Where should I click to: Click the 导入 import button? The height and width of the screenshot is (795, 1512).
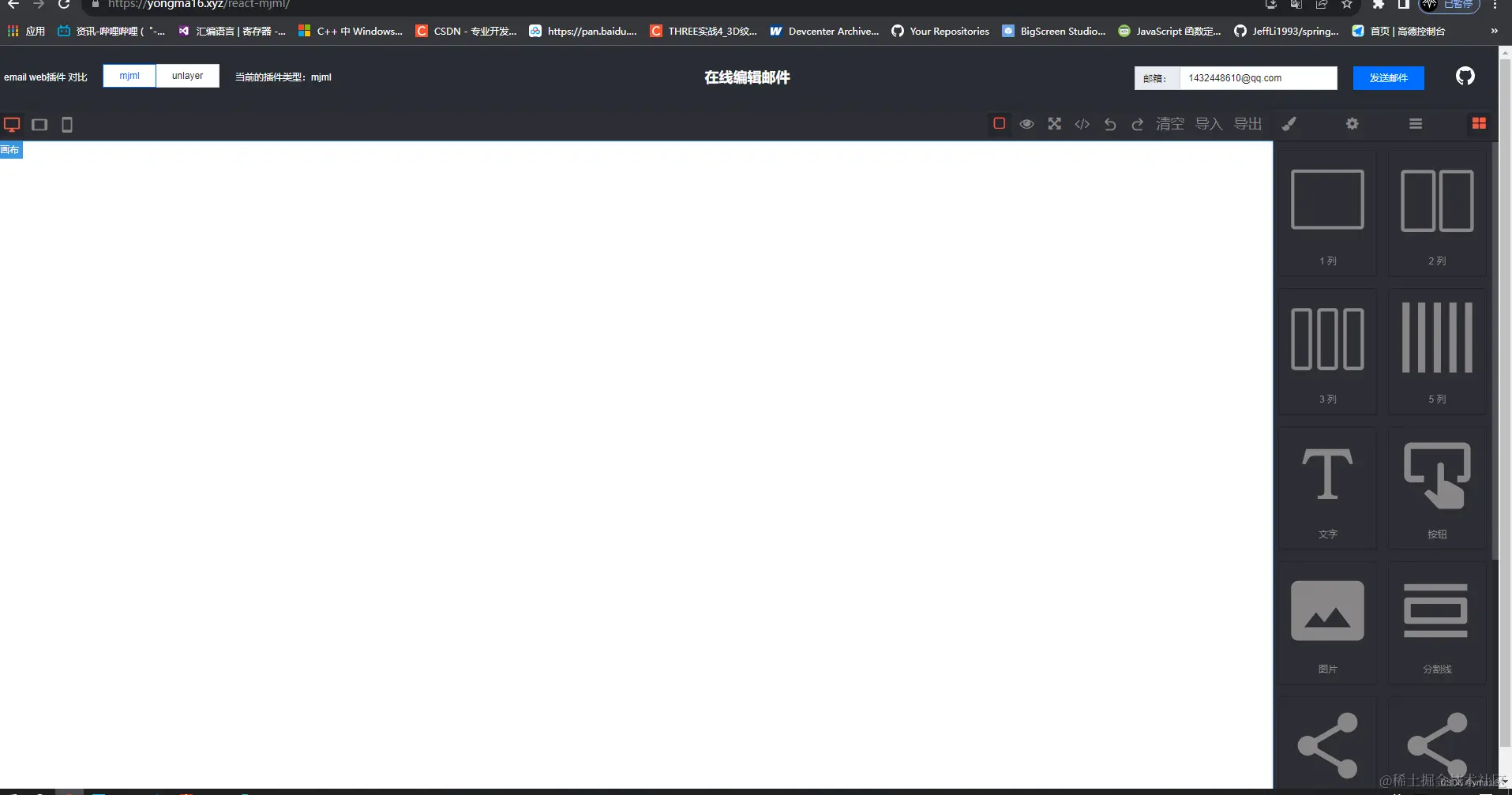tap(1209, 124)
